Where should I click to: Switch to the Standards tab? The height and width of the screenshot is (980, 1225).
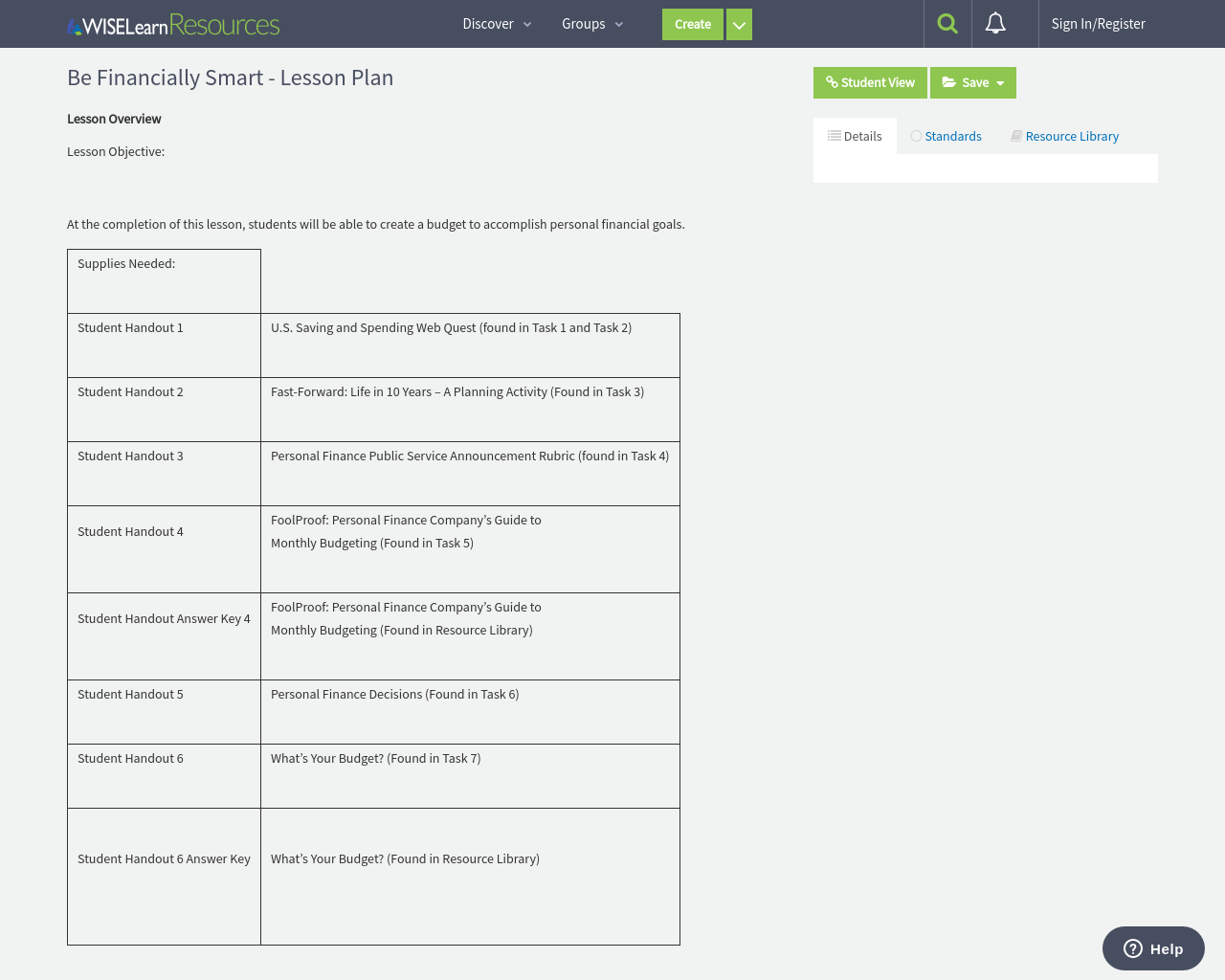(x=952, y=136)
